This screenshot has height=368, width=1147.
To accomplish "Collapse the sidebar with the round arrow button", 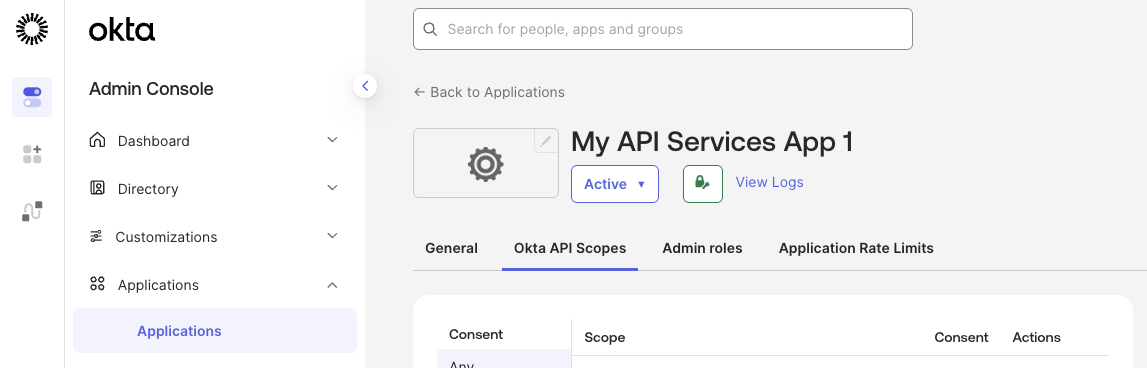I will [365, 86].
